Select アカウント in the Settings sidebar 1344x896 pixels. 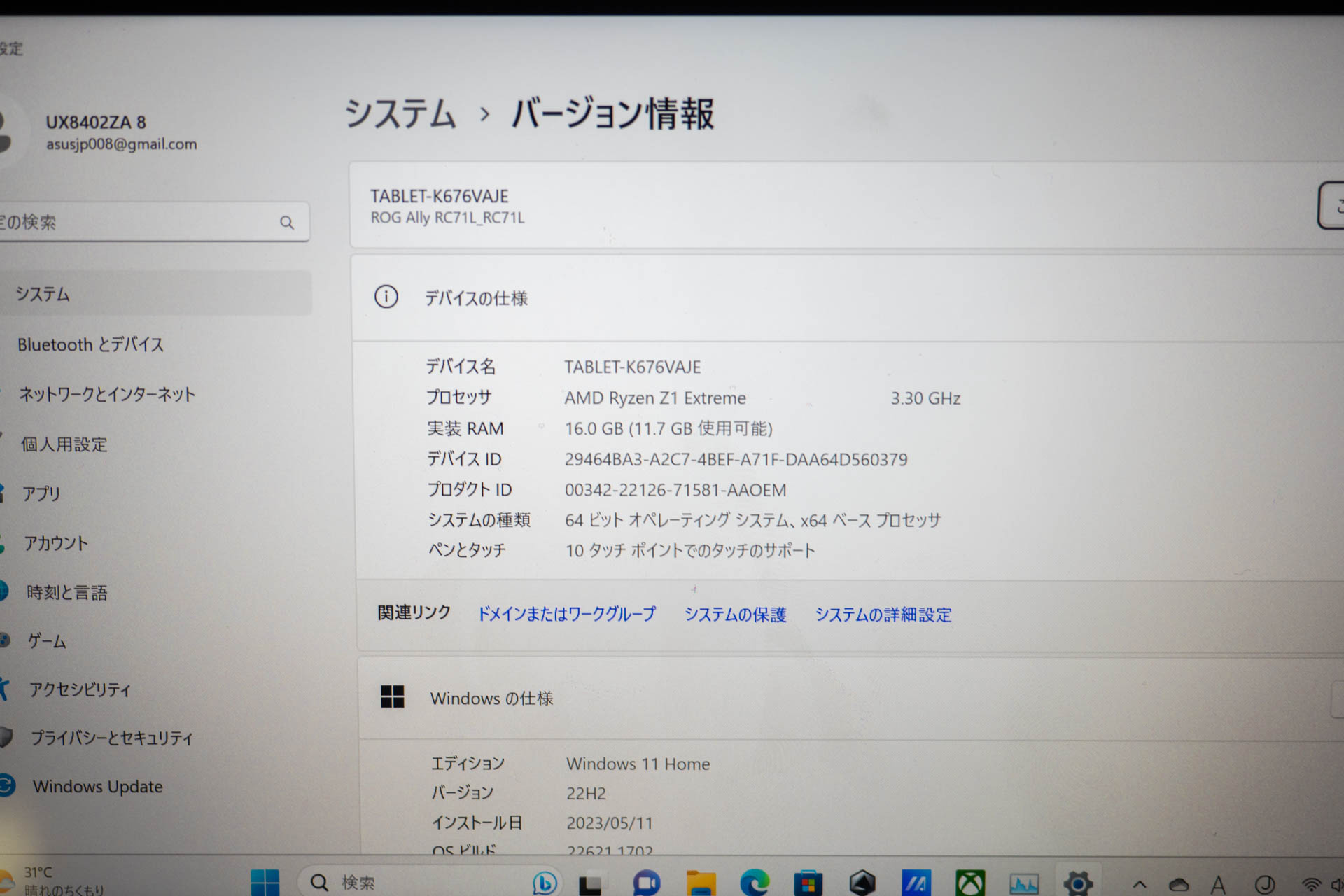click(57, 543)
